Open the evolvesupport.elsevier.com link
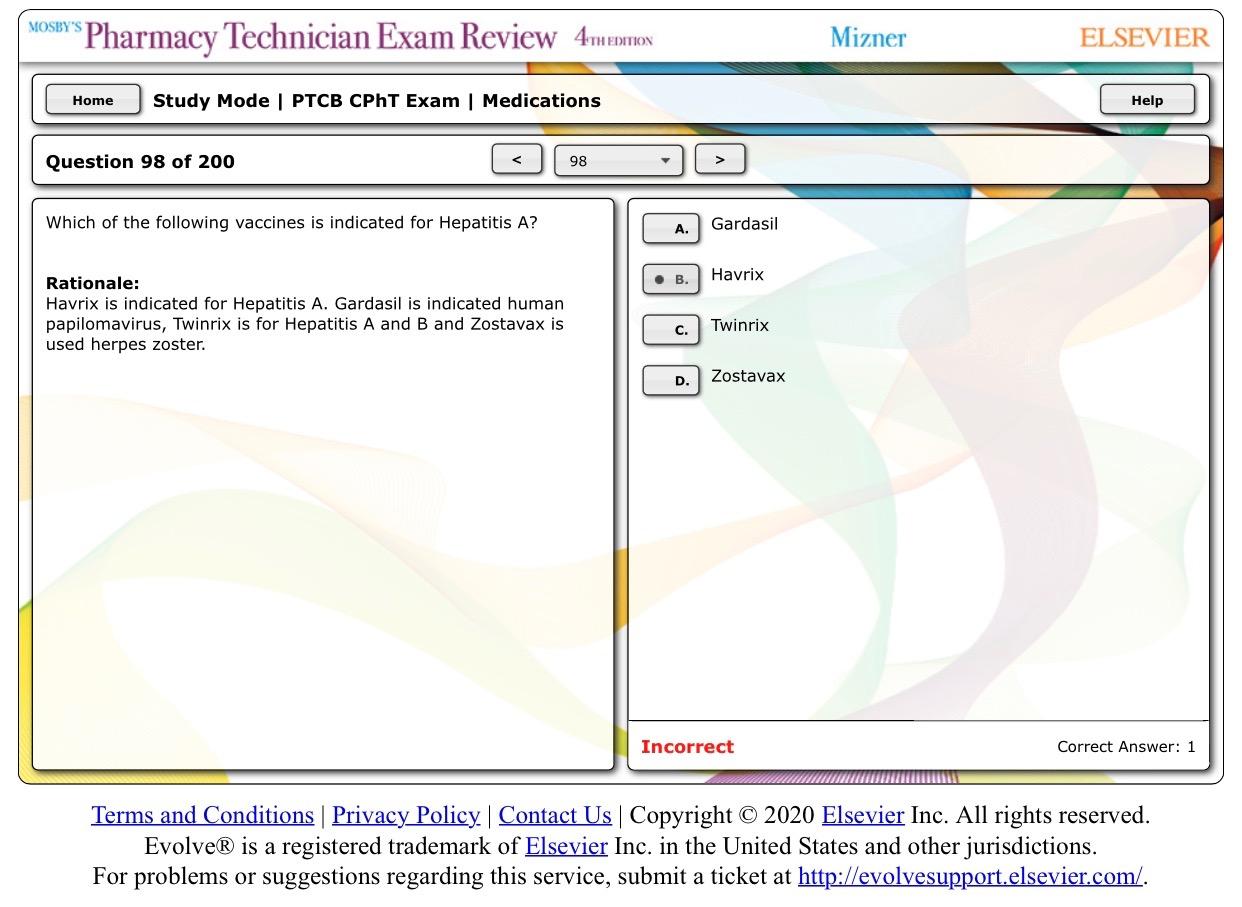This screenshot has width=1242, height=907. pyautogui.click(x=969, y=877)
